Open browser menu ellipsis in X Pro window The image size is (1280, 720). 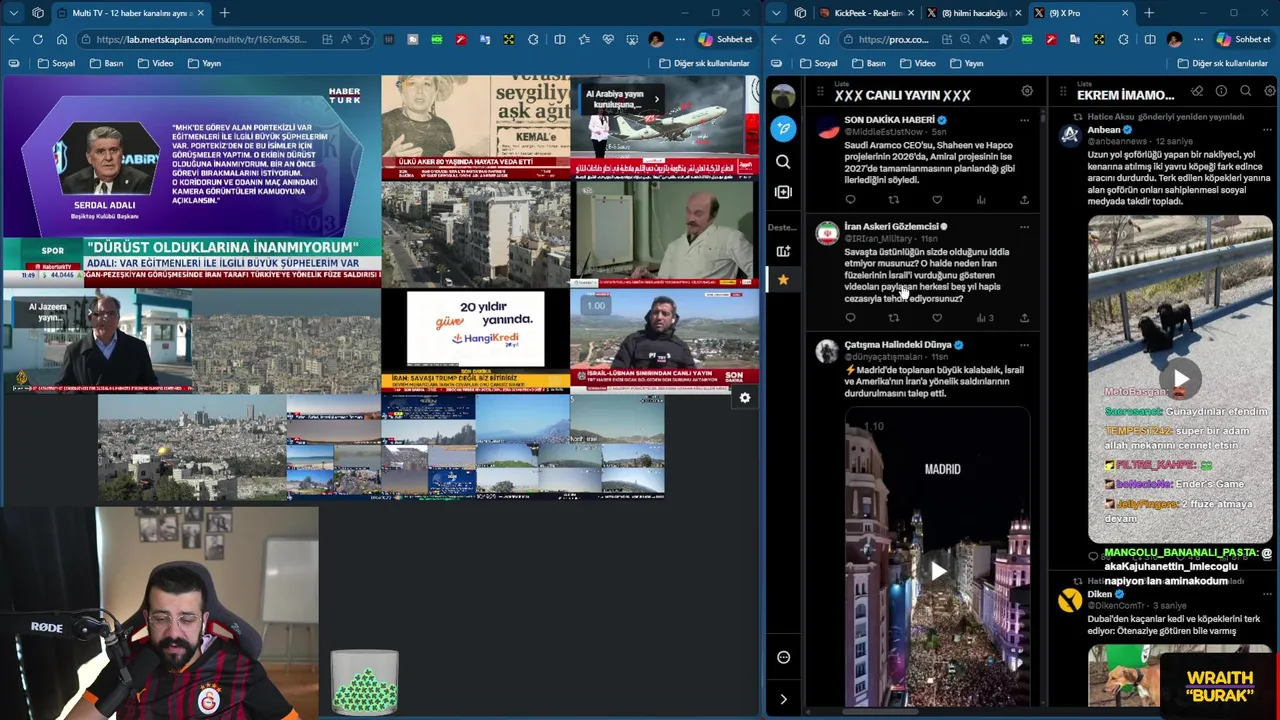click(1198, 39)
